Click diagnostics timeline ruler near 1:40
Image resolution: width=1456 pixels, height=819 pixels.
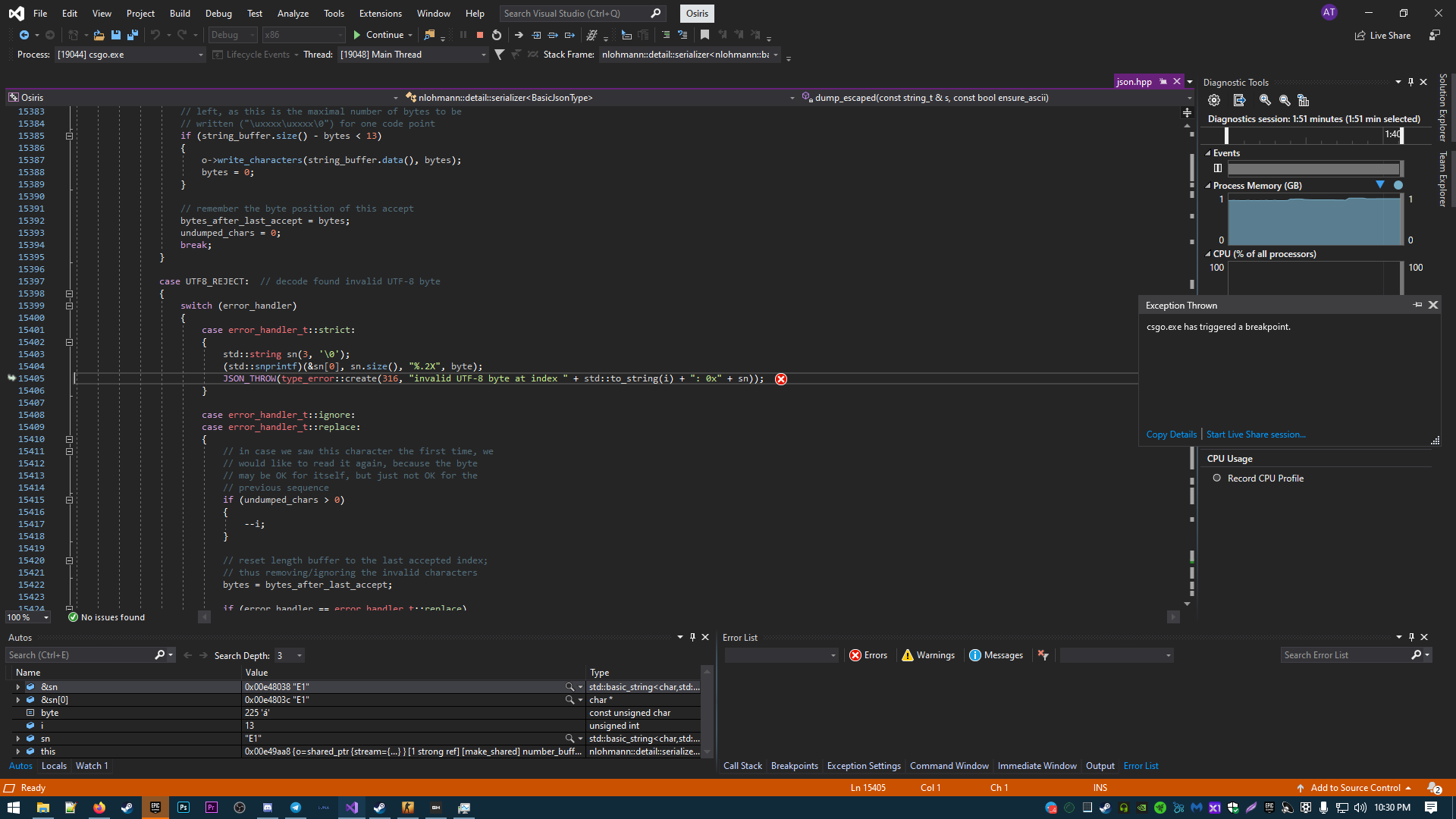point(1391,135)
